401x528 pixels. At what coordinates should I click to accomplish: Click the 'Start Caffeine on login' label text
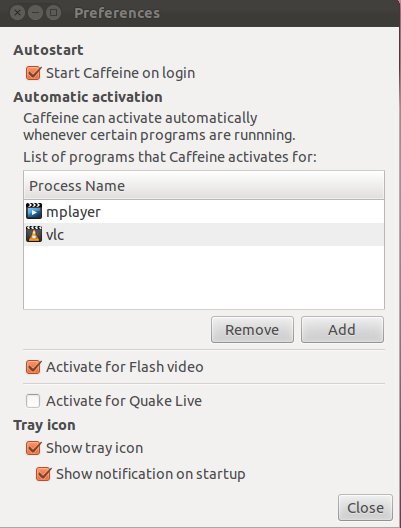[x=121, y=73]
